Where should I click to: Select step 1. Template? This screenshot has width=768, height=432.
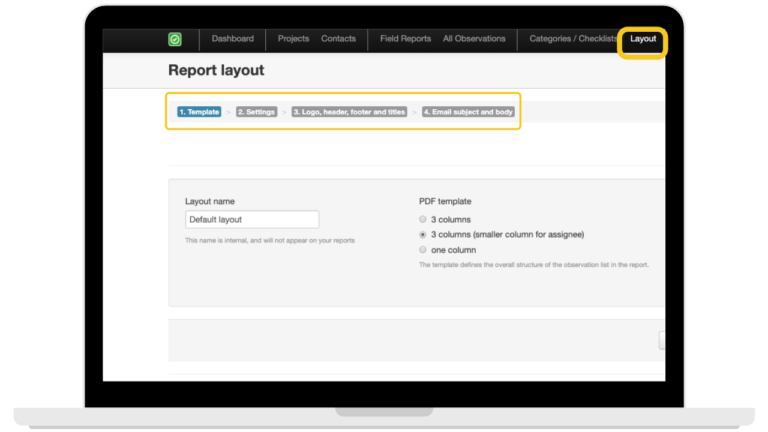click(199, 112)
